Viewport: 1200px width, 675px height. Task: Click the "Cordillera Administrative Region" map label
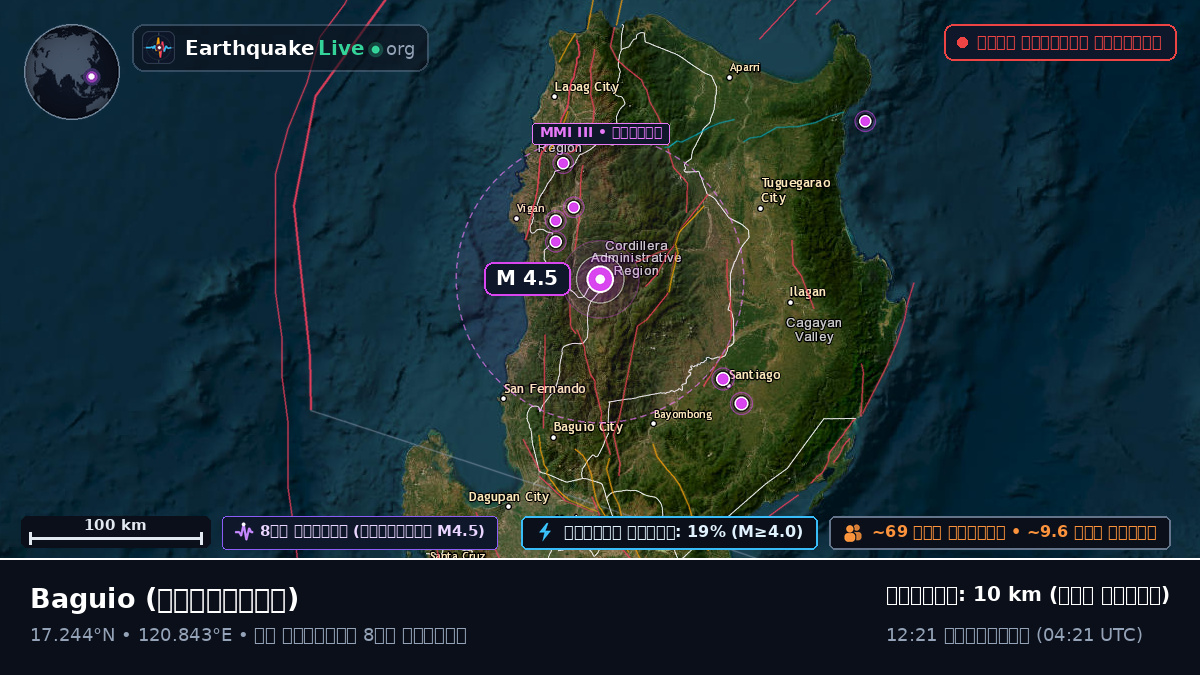click(x=636, y=258)
